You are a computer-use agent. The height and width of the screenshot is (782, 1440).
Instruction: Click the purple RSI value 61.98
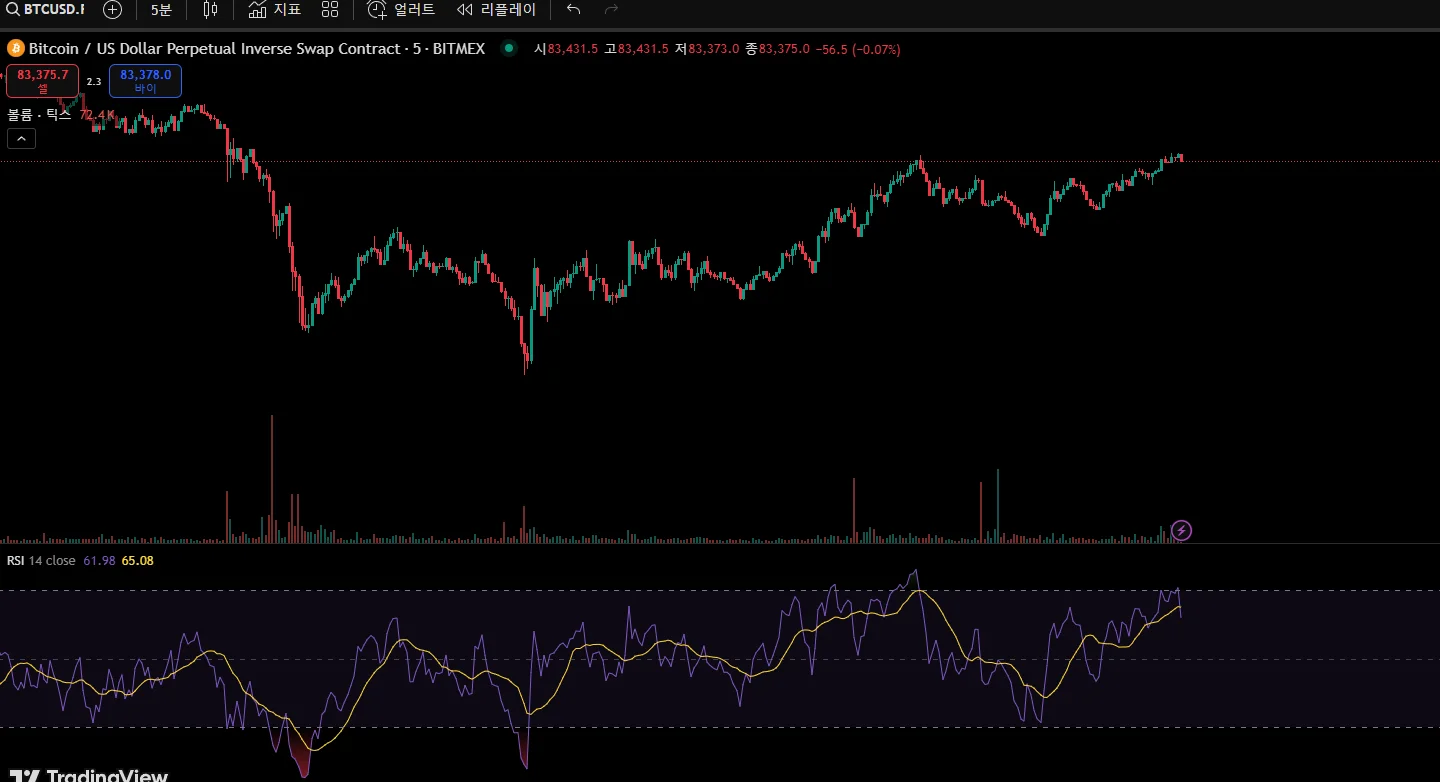pyautogui.click(x=99, y=561)
